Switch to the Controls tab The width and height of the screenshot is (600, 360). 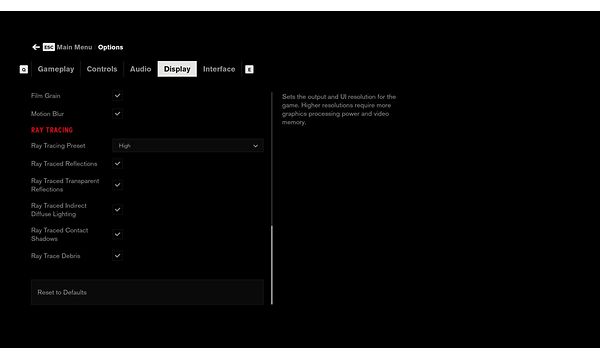[102, 69]
